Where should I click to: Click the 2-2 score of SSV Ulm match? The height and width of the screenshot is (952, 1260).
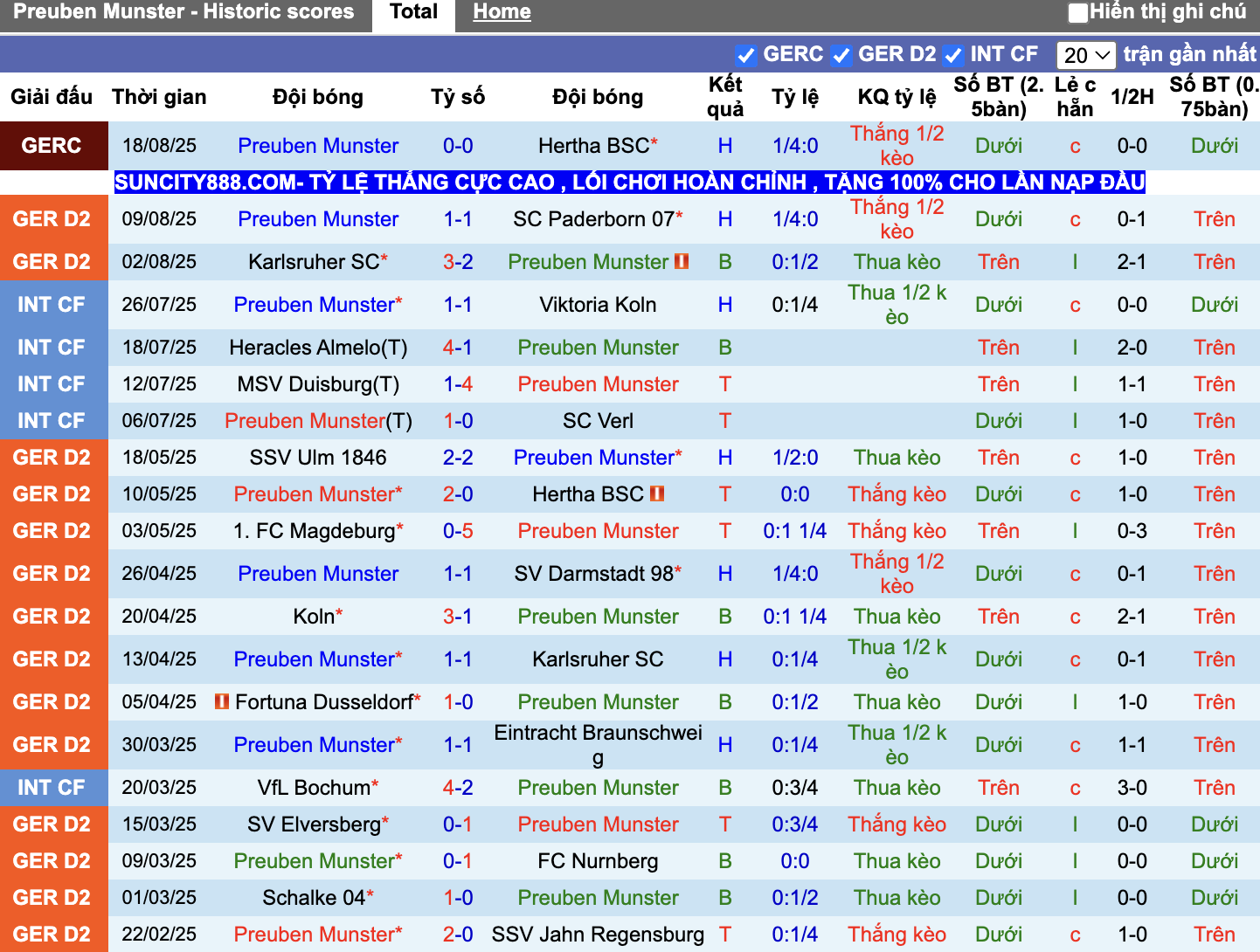click(458, 458)
